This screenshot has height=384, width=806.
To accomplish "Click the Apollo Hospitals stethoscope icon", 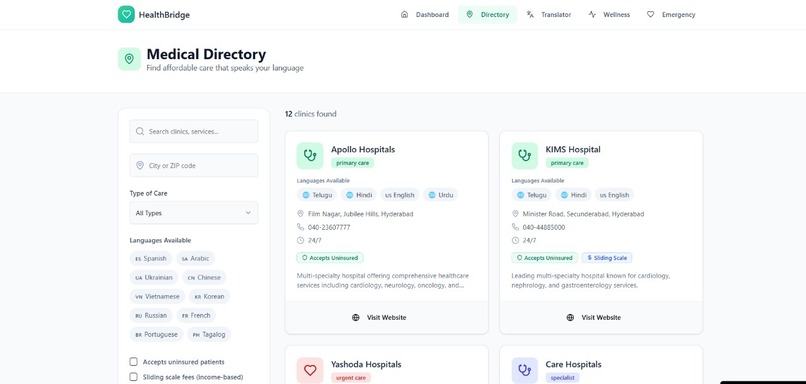I will (310, 155).
